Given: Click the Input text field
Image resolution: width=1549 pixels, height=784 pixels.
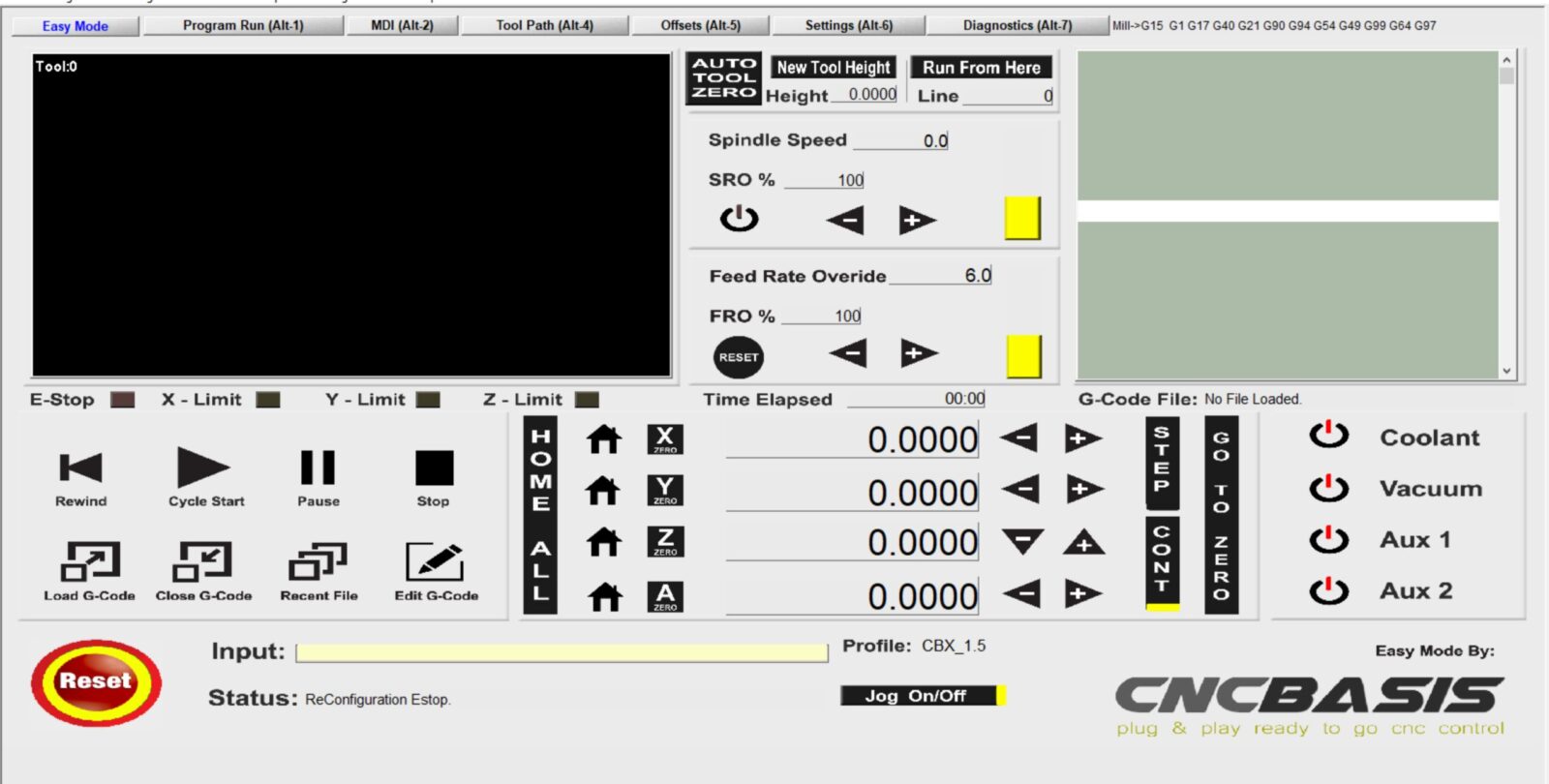Looking at the screenshot, I should click(562, 653).
